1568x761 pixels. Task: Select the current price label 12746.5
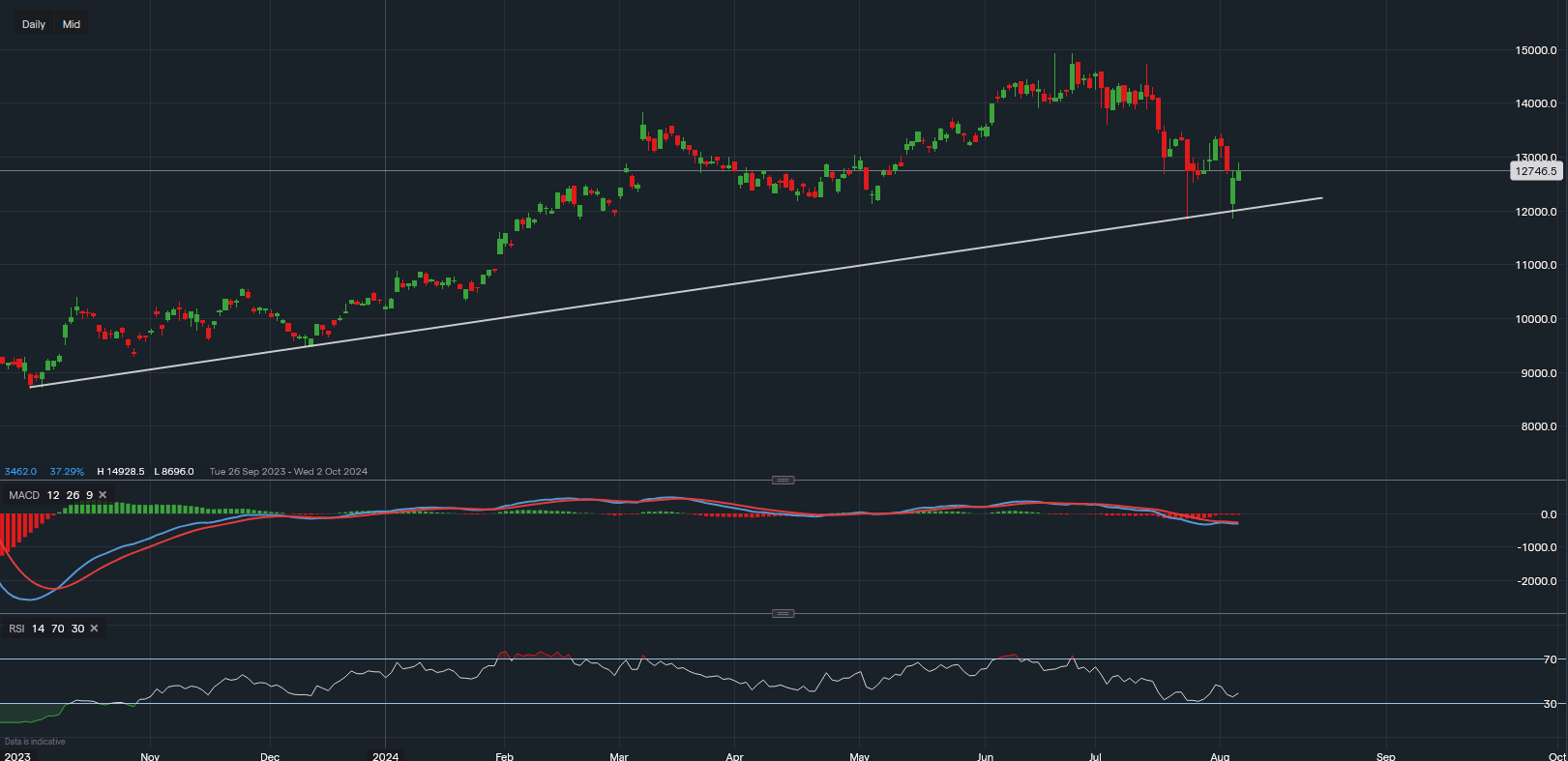(x=1535, y=171)
